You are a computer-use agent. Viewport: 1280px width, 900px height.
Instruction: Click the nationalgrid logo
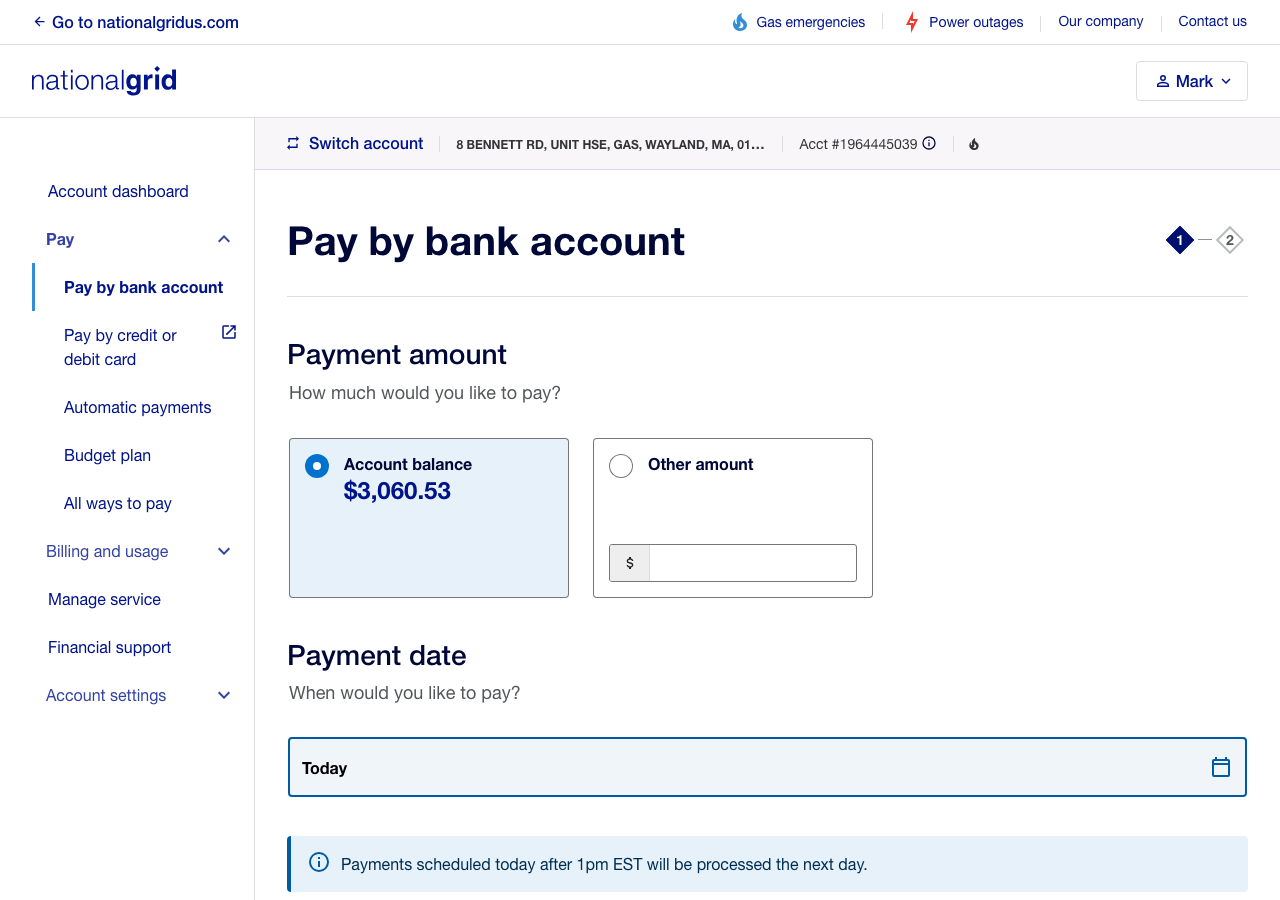point(104,81)
